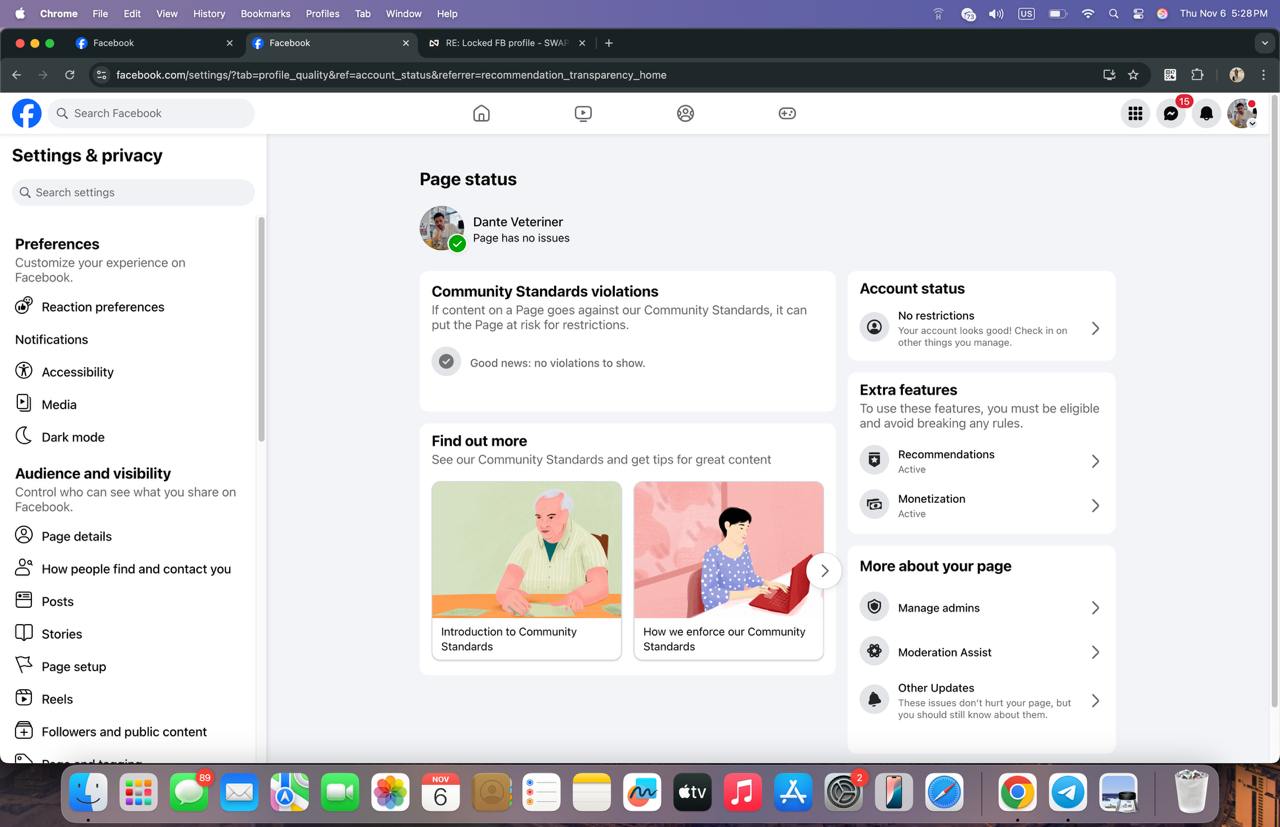Open the Apple menu

click(20, 14)
